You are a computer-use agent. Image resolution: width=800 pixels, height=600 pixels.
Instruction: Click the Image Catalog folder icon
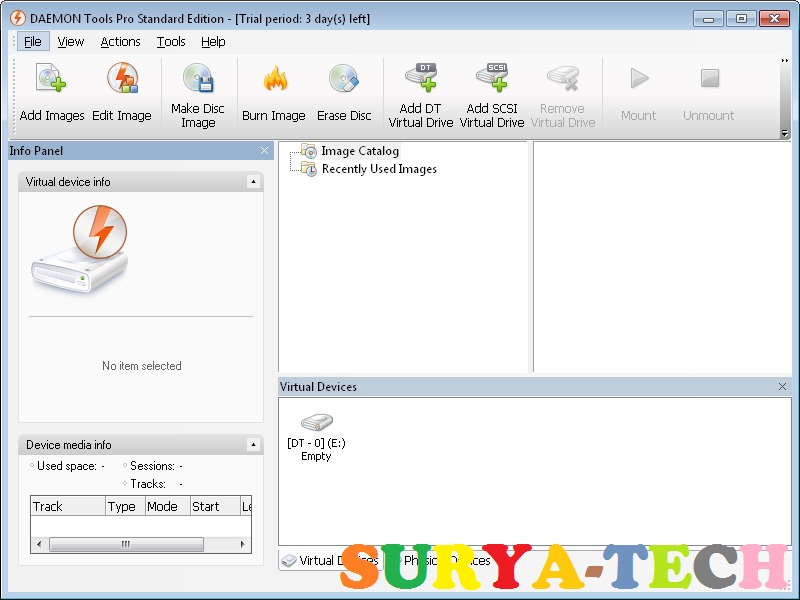(309, 151)
